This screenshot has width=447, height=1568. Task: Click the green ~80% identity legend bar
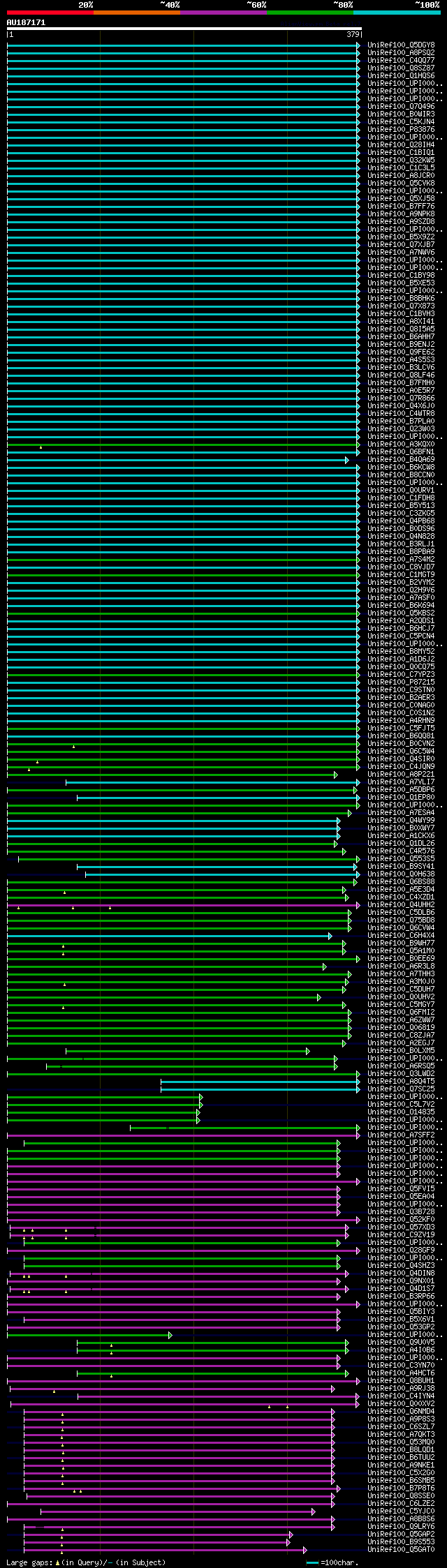coord(310,12)
